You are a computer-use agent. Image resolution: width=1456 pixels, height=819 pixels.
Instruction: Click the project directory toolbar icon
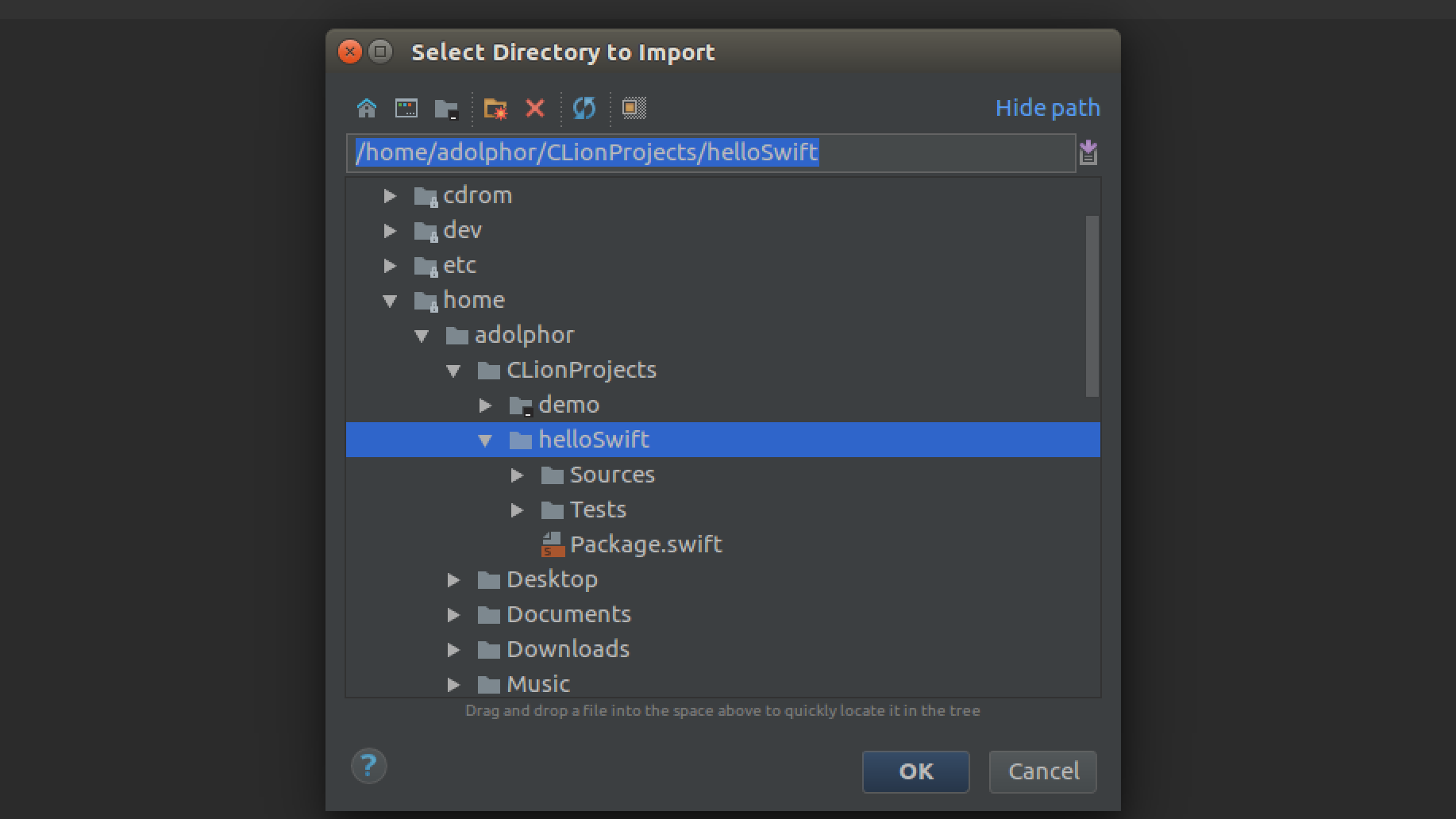click(x=447, y=109)
